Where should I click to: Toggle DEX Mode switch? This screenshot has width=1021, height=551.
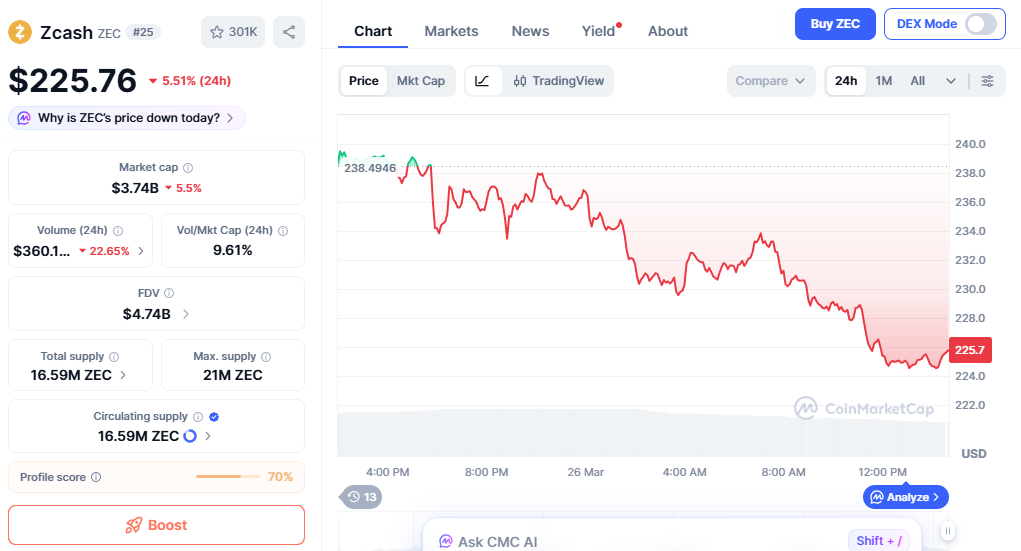981,24
